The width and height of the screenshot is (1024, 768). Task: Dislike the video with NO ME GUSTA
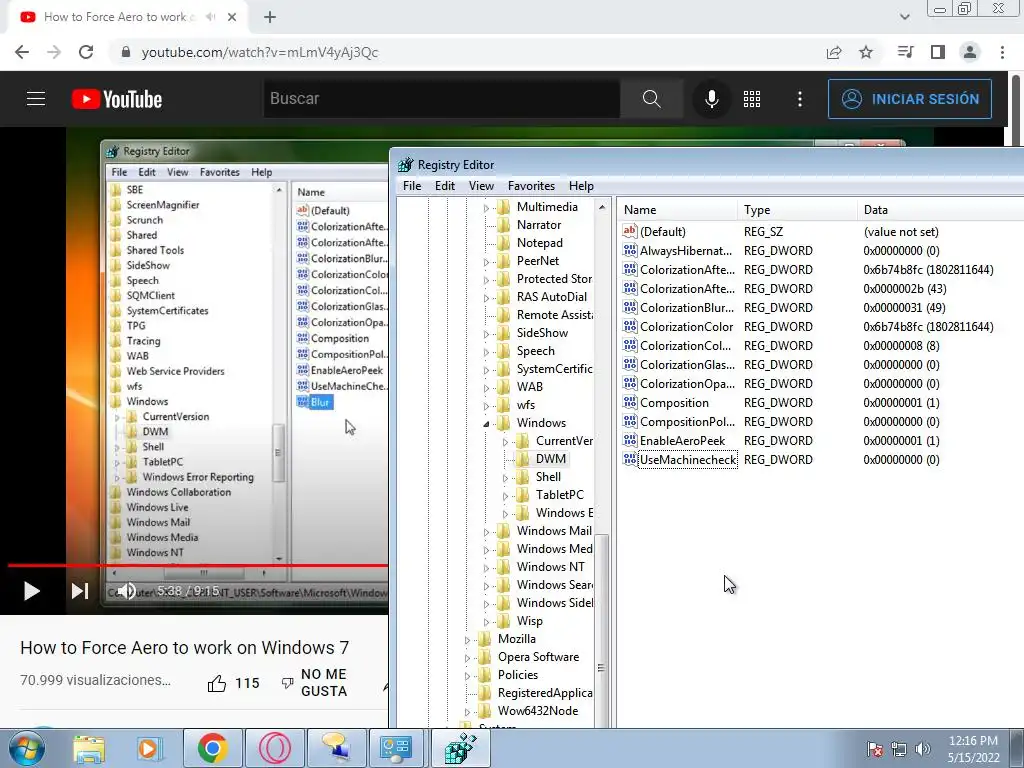click(x=314, y=683)
